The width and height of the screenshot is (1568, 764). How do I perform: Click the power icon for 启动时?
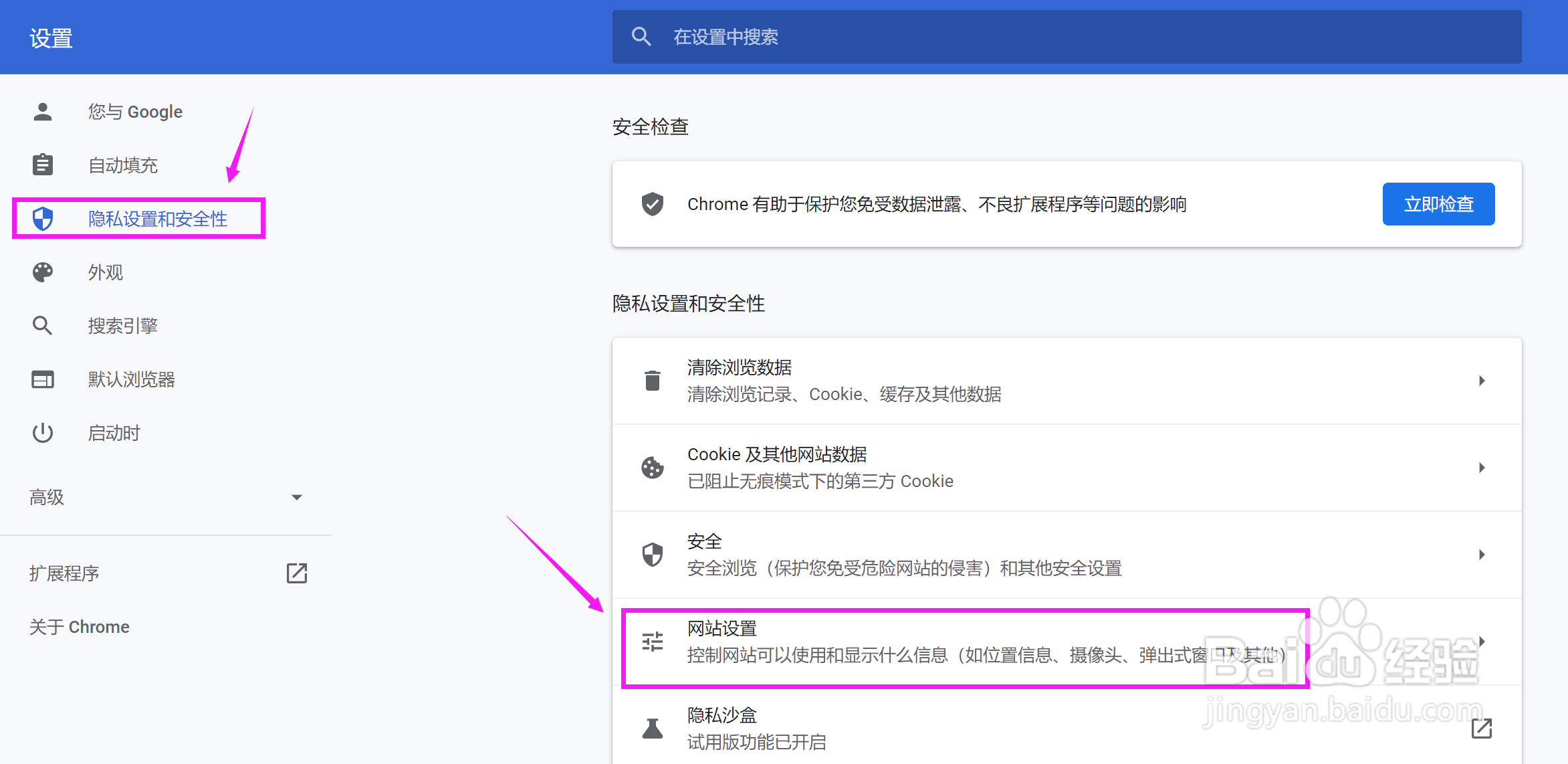point(43,433)
